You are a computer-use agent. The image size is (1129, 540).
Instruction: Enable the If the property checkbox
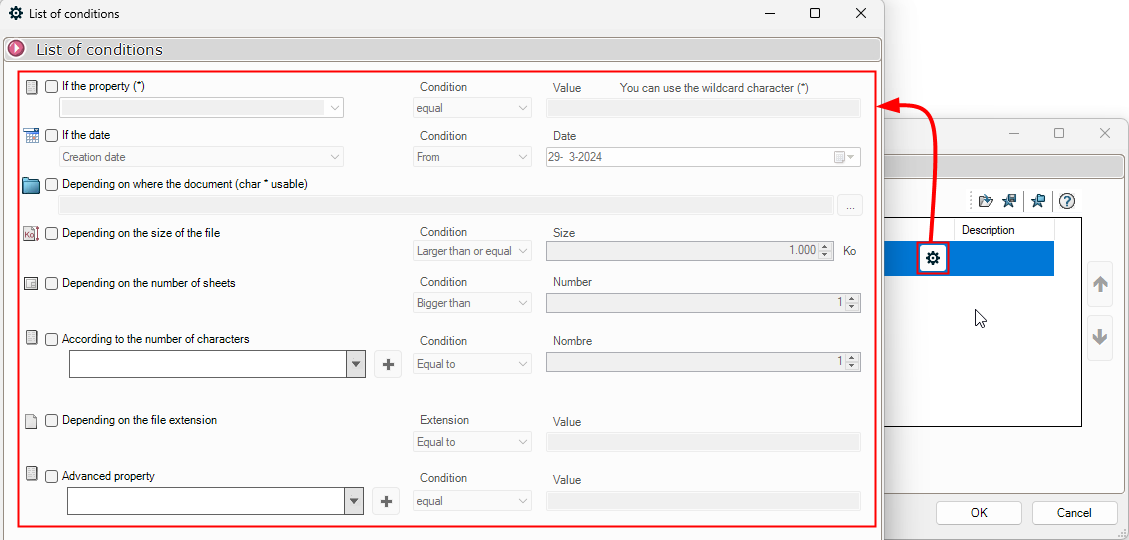point(51,86)
